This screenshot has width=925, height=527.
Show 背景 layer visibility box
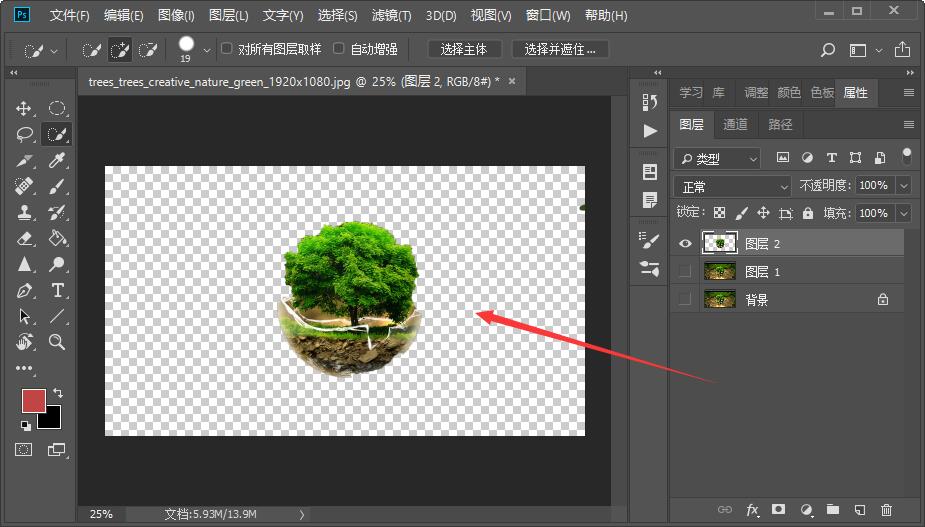[x=685, y=299]
